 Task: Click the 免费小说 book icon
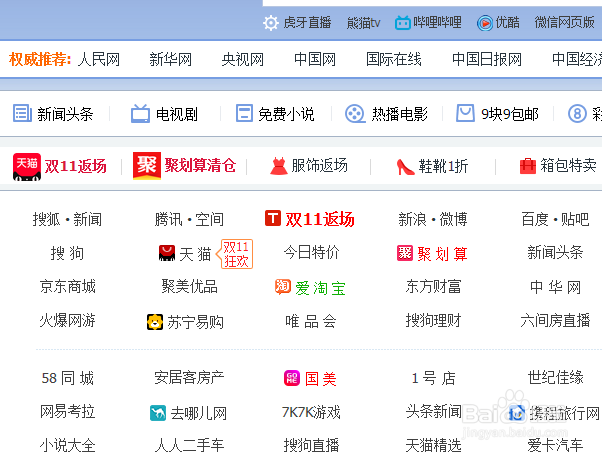(x=244, y=113)
